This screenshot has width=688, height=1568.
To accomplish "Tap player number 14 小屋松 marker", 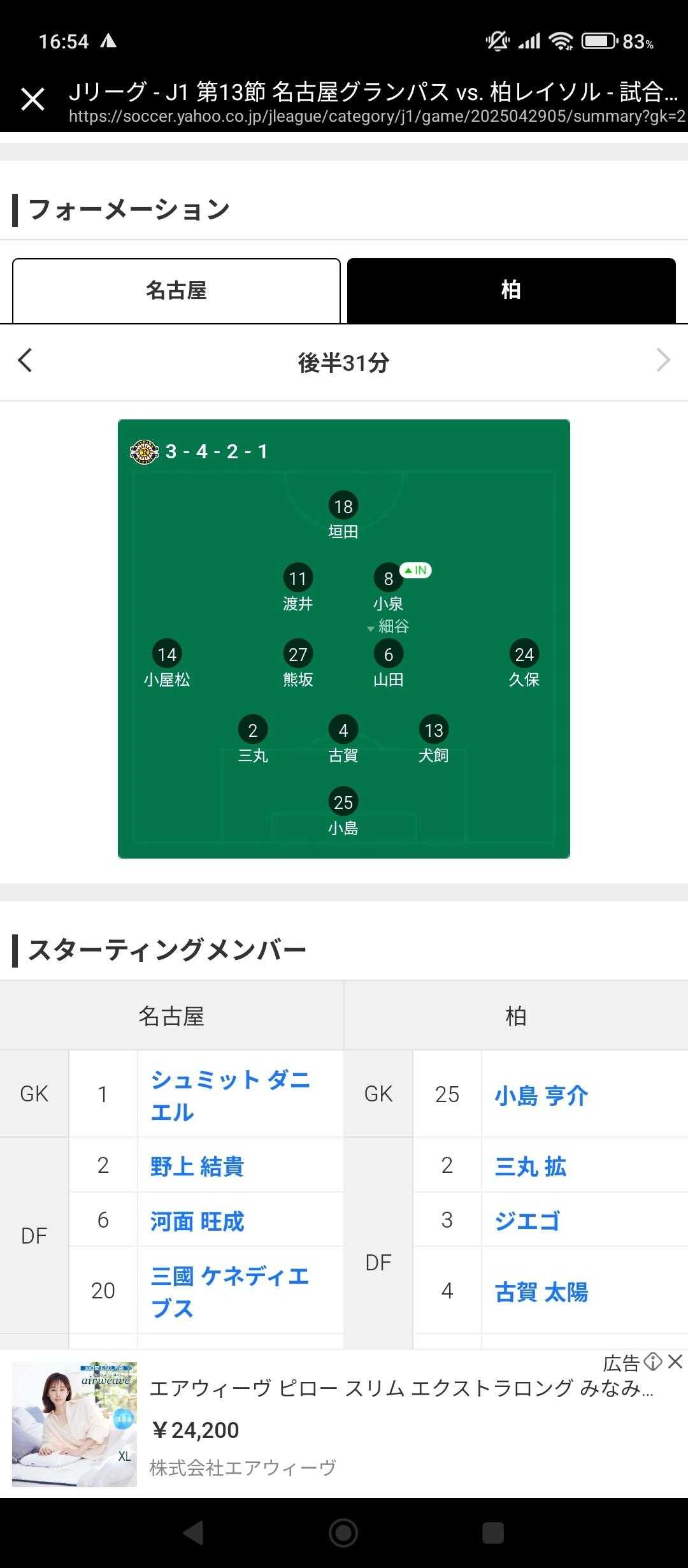I will [167, 654].
